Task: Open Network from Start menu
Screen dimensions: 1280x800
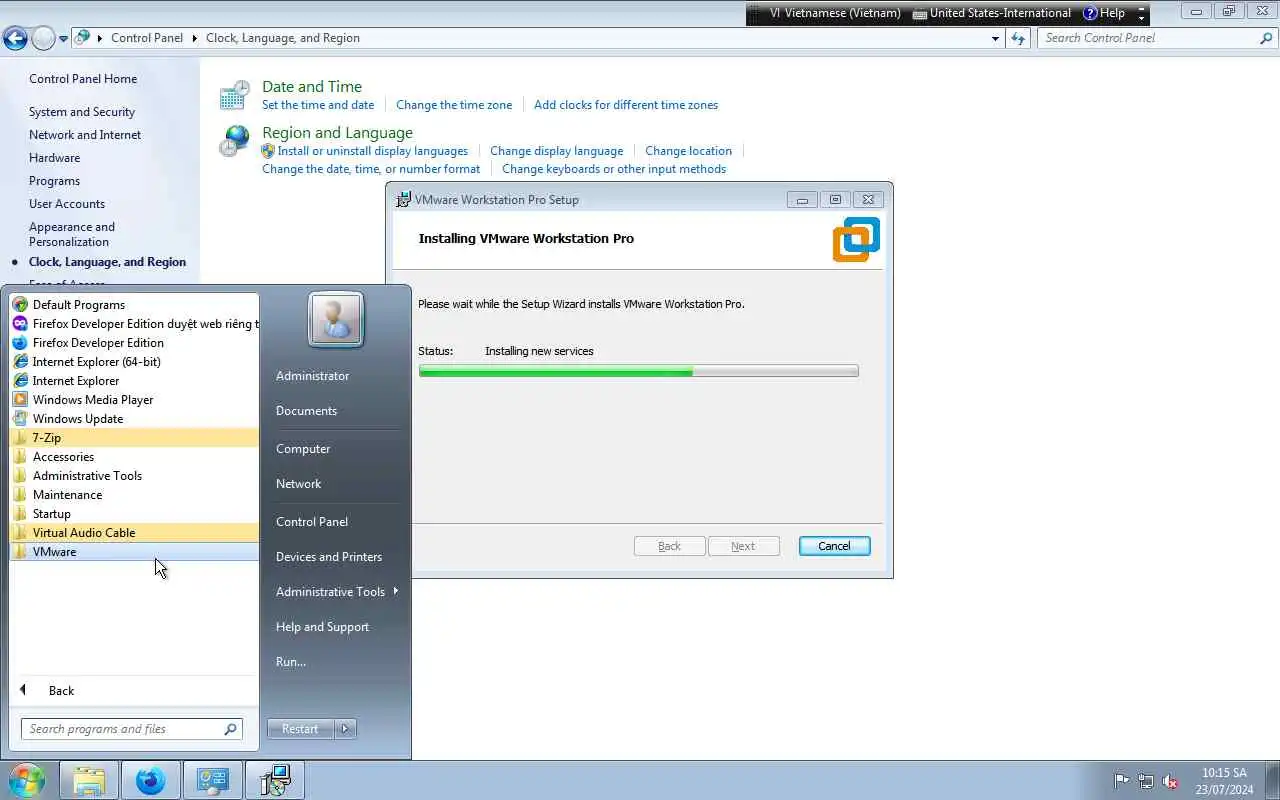Action: click(x=298, y=483)
